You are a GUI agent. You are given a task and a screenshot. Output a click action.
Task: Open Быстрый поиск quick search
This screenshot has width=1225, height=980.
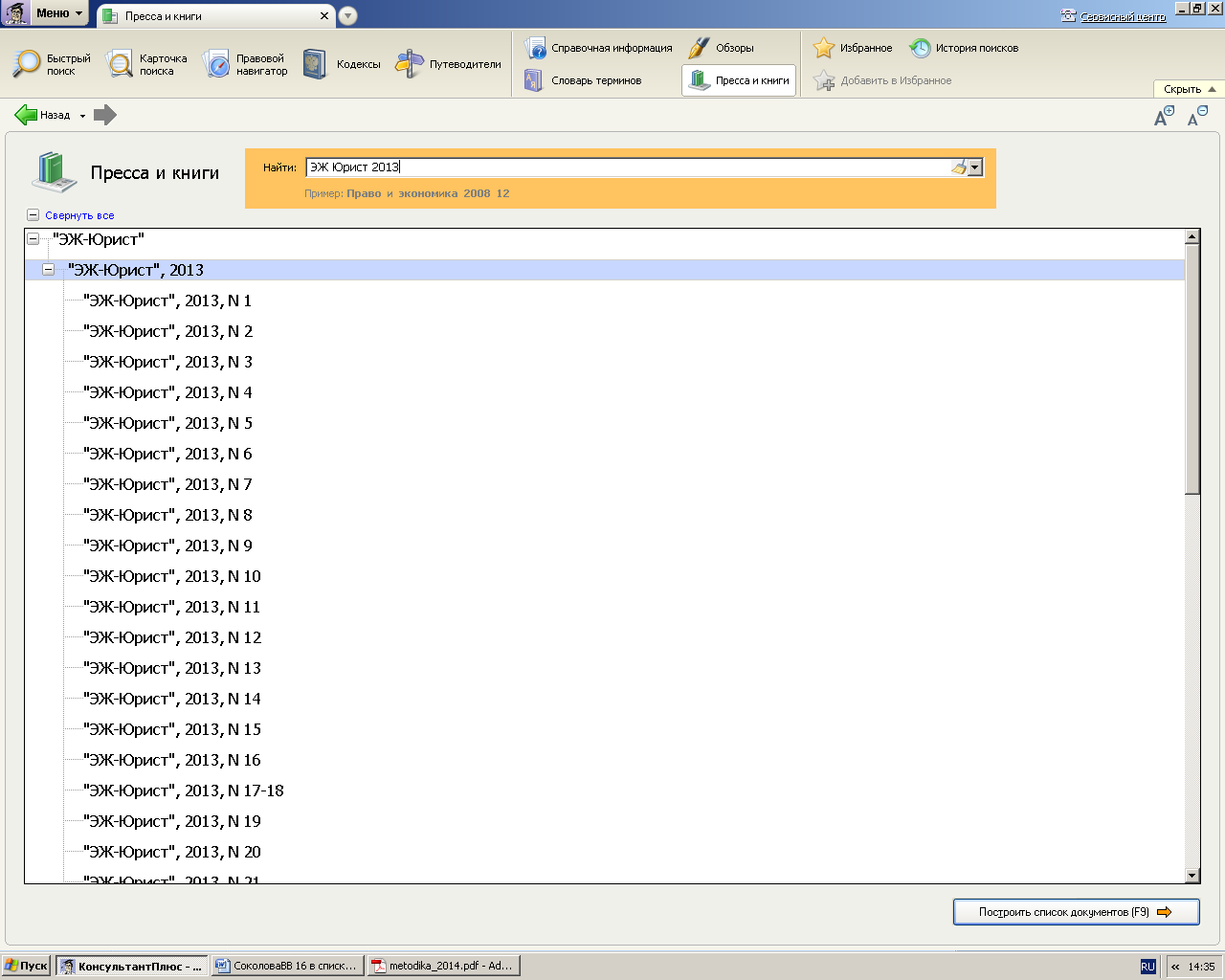tap(52, 64)
